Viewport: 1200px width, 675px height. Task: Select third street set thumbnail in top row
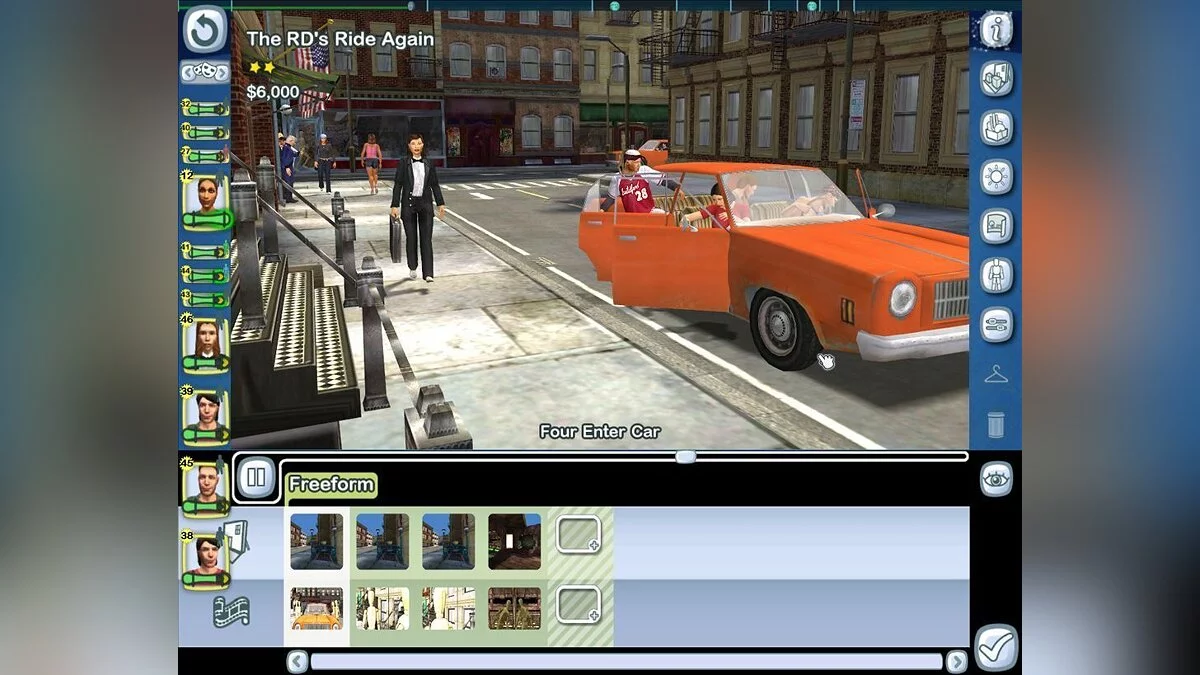(448, 542)
